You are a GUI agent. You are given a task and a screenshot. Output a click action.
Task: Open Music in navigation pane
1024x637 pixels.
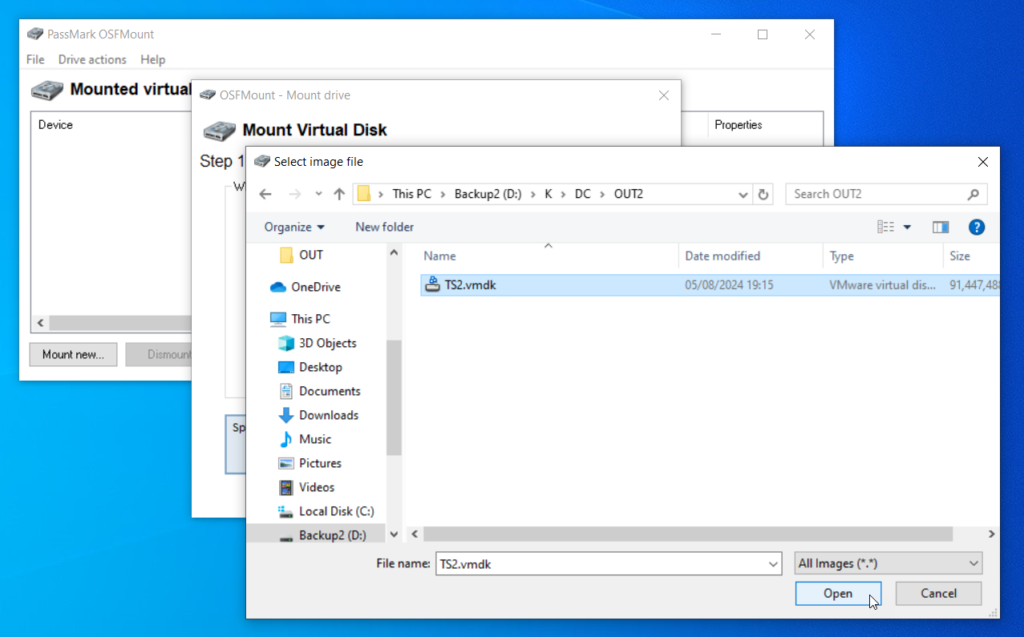pos(315,440)
